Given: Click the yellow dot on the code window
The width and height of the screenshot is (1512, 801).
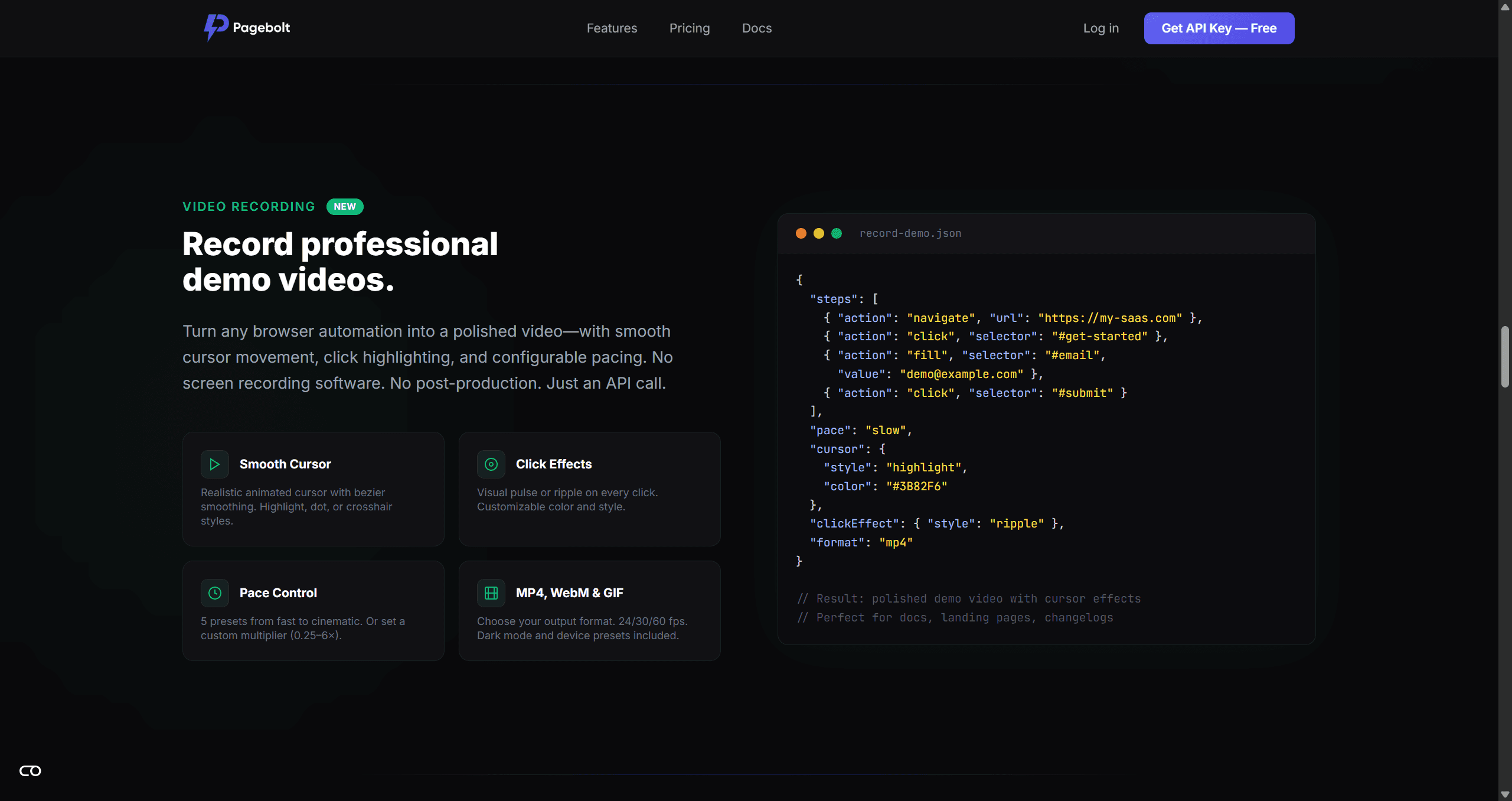Looking at the screenshot, I should click(x=819, y=233).
